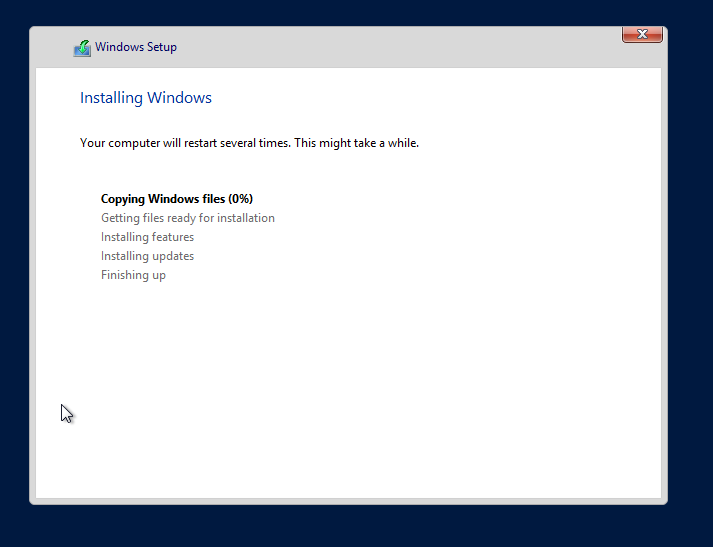The height and width of the screenshot is (547, 713).
Task: Click the "Windows Setup" title text
Action: point(136,47)
